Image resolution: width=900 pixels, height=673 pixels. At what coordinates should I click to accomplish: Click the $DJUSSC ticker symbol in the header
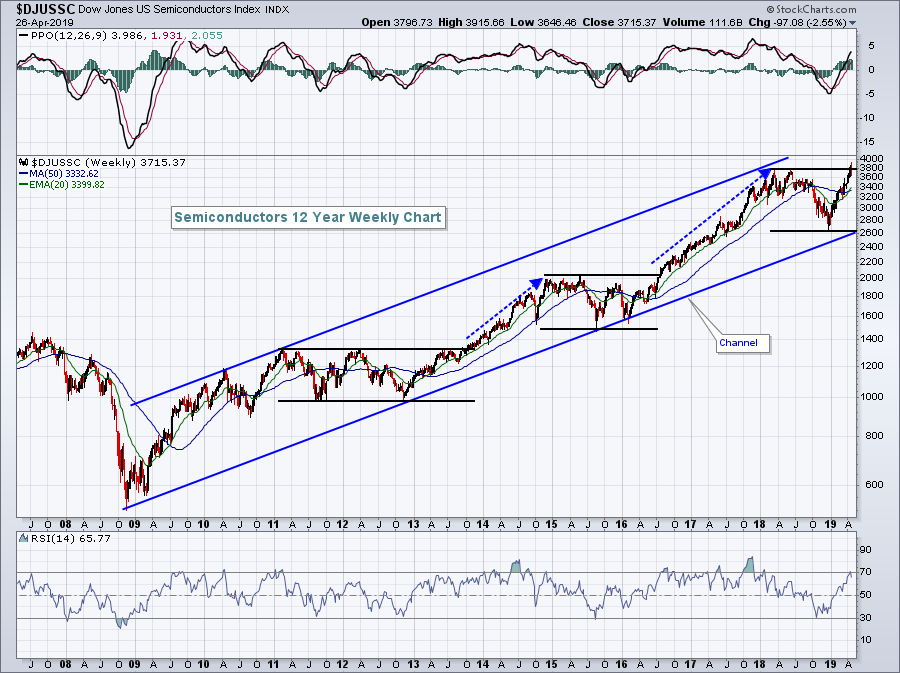(45, 9)
